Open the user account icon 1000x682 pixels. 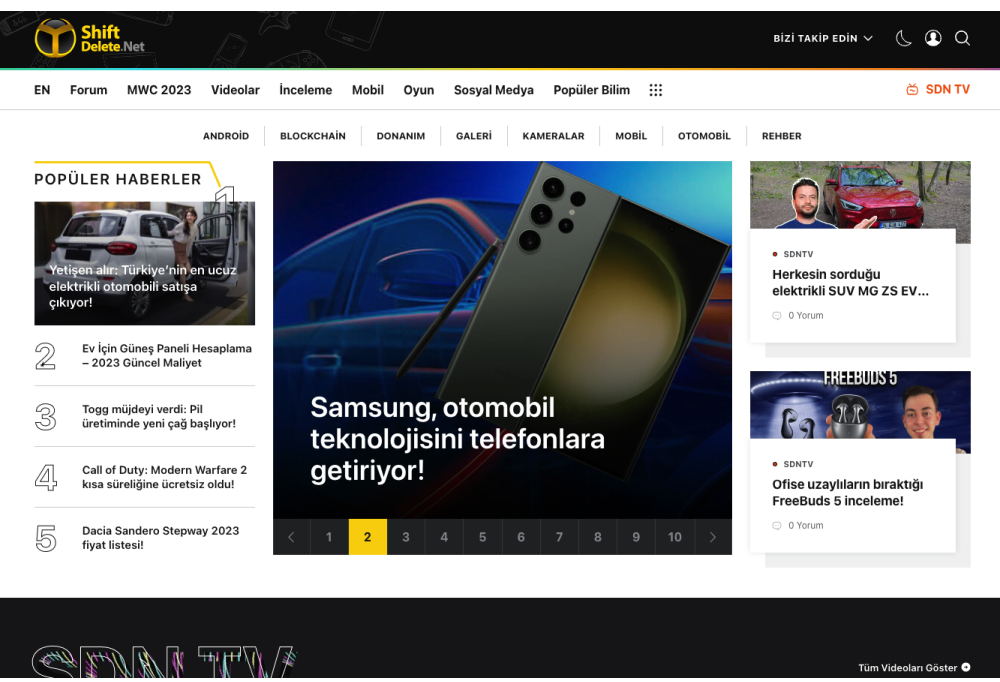coord(933,38)
